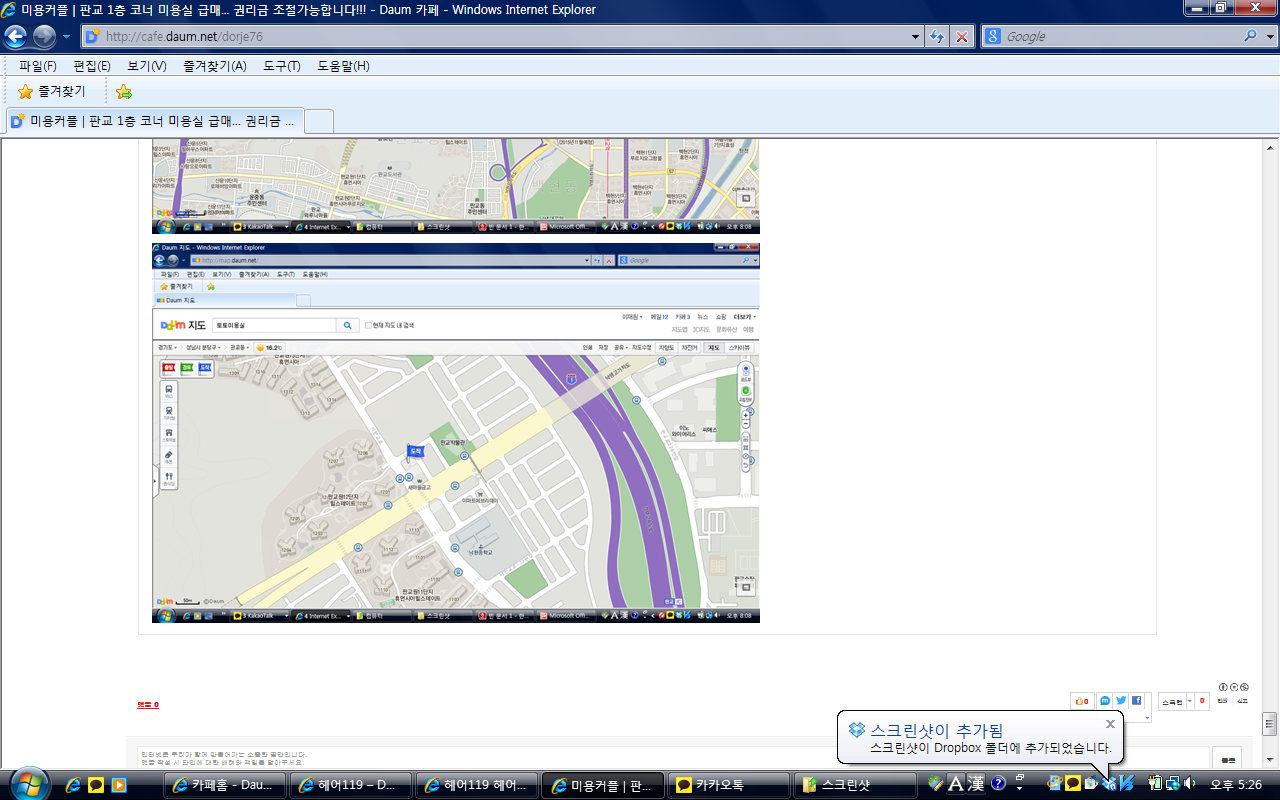
Task: Expand the address bar URL dropdown
Action: [917, 36]
